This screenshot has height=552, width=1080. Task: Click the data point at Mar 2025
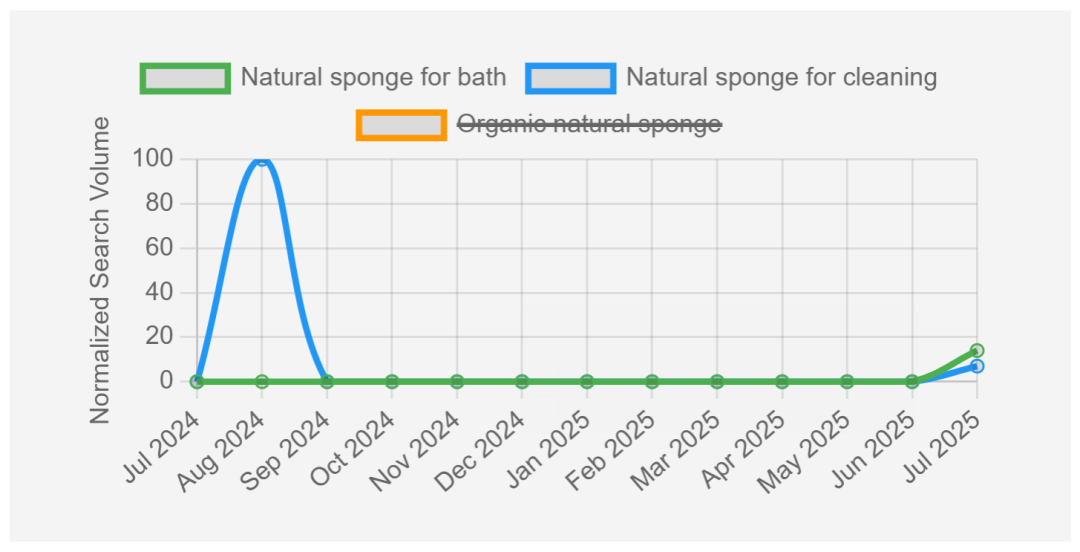[717, 381]
